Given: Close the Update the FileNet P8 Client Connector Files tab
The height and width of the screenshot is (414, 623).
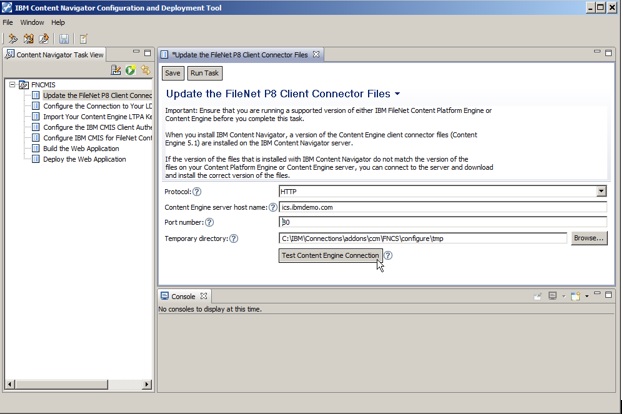Looking at the screenshot, I should click(x=316, y=54).
